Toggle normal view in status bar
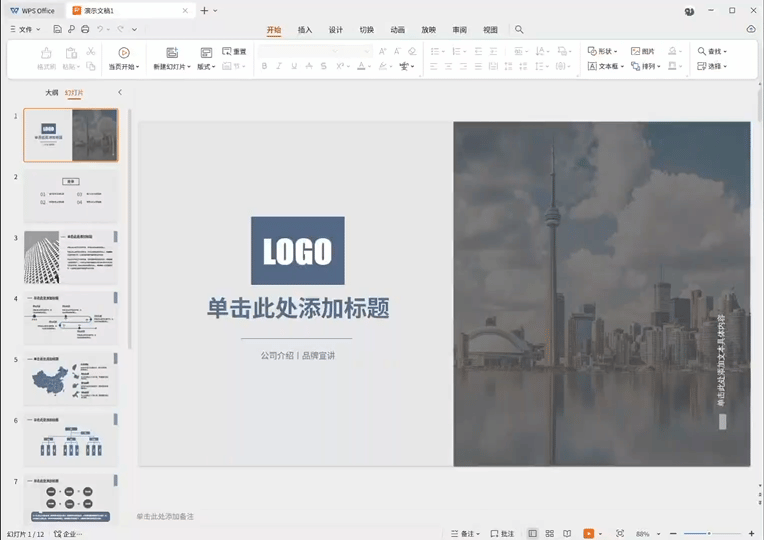The image size is (764, 540). point(533,534)
